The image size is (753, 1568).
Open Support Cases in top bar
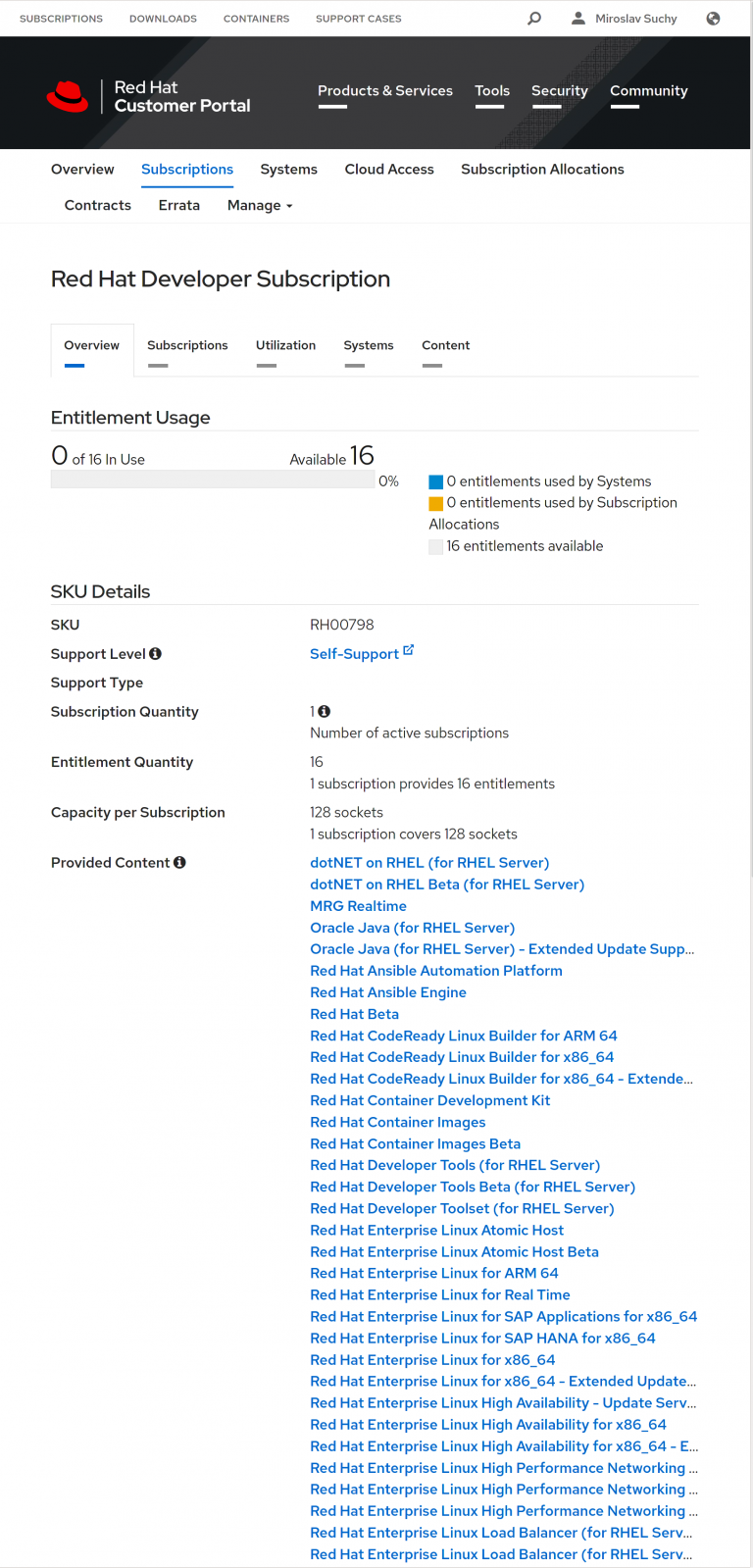coord(358,19)
